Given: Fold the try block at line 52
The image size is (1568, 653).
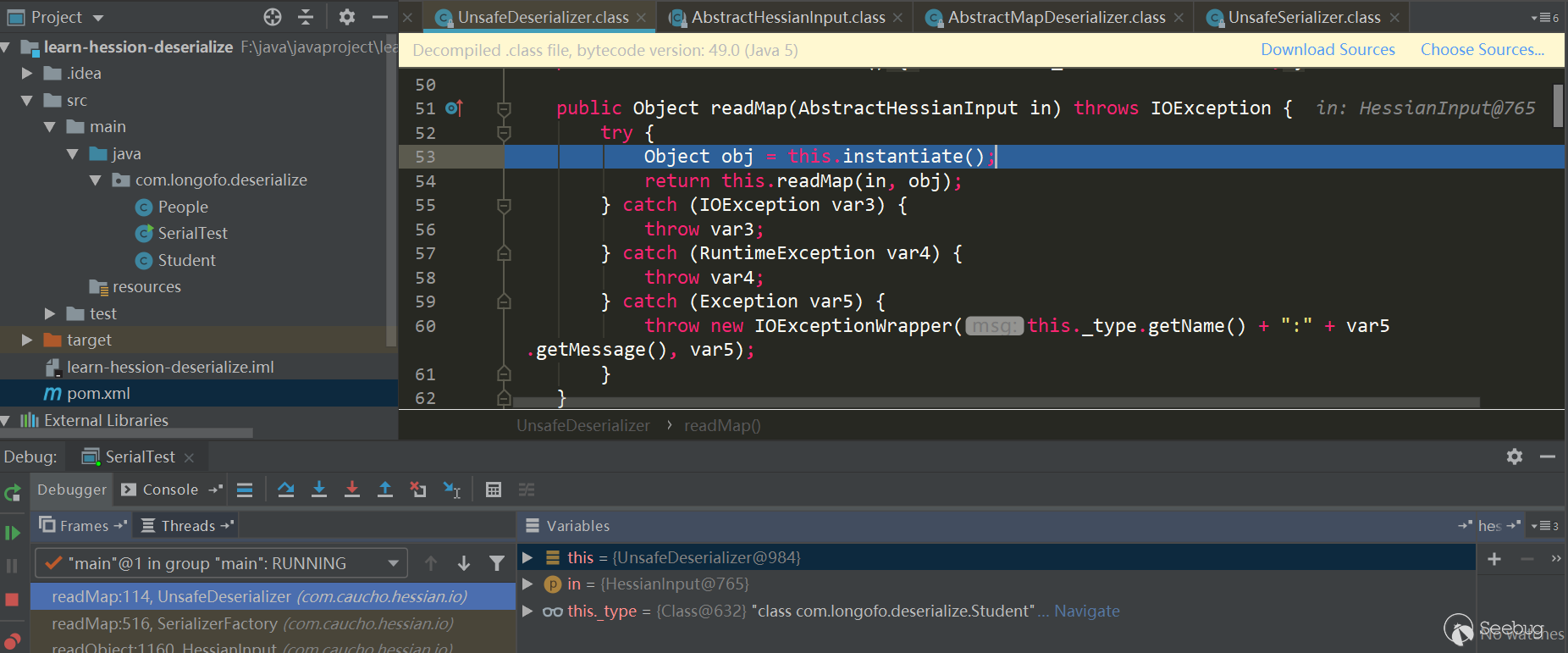Looking at the screenshot, I should (x=504, y=133).
